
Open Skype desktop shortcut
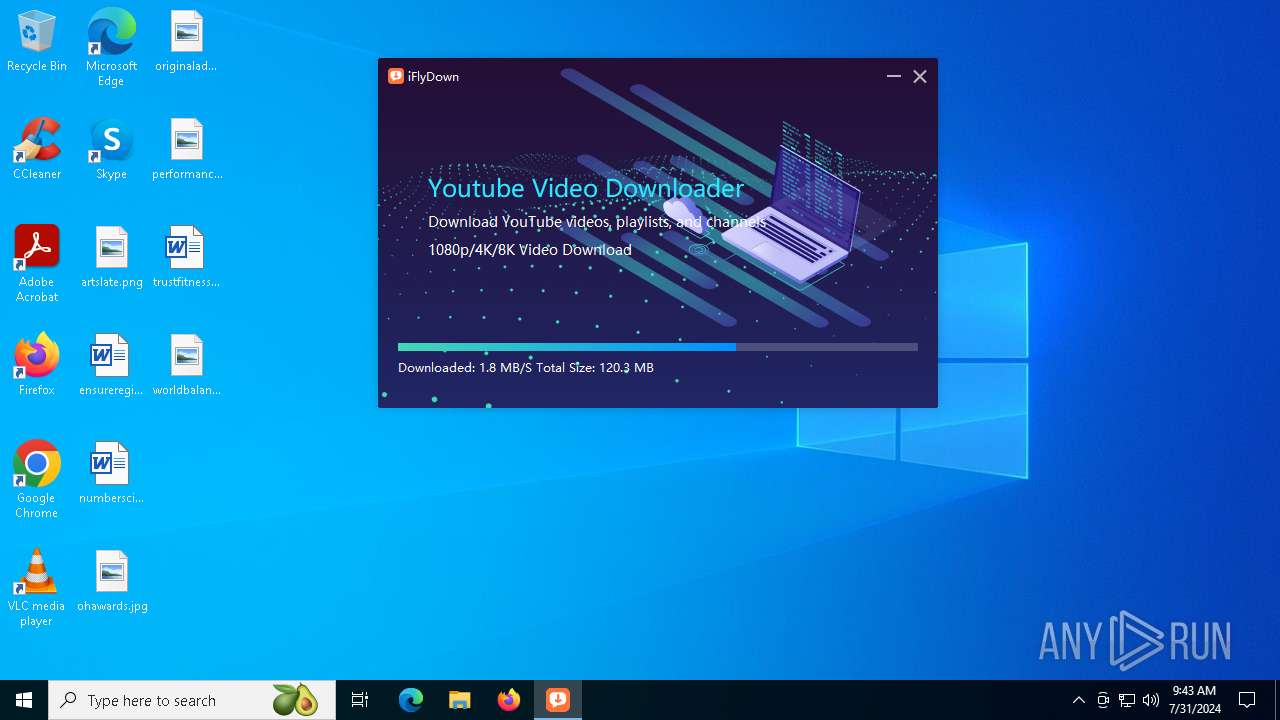click(111, 149)
